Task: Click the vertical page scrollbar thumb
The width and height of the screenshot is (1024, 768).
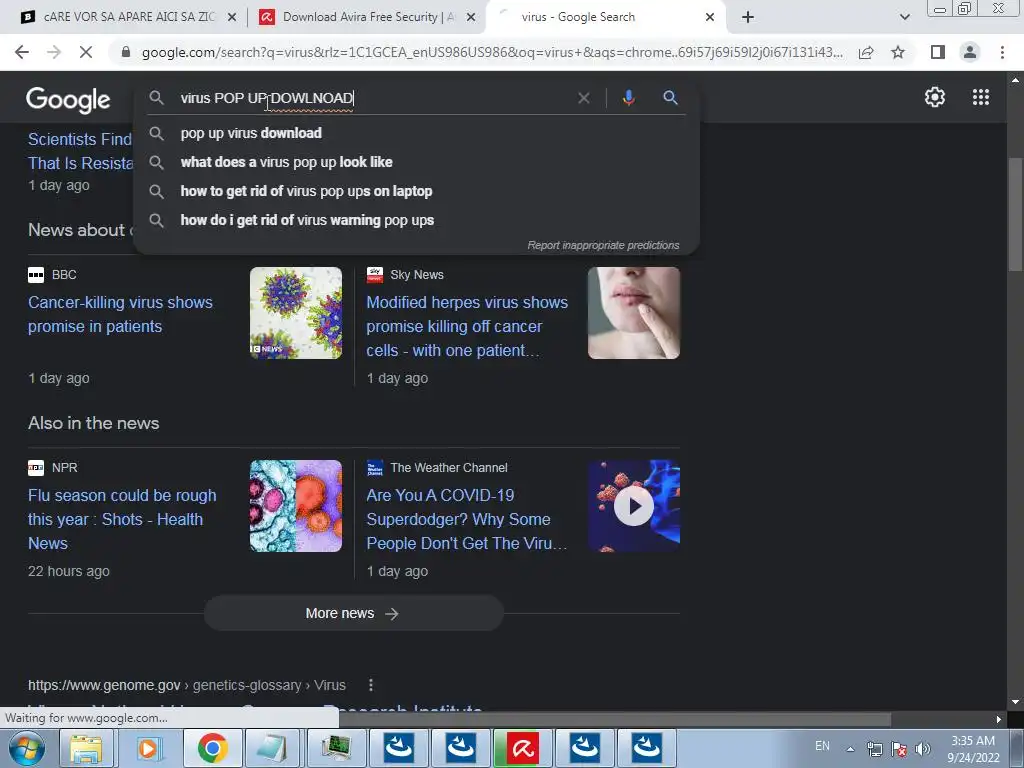Action: tap(1014, 214)
